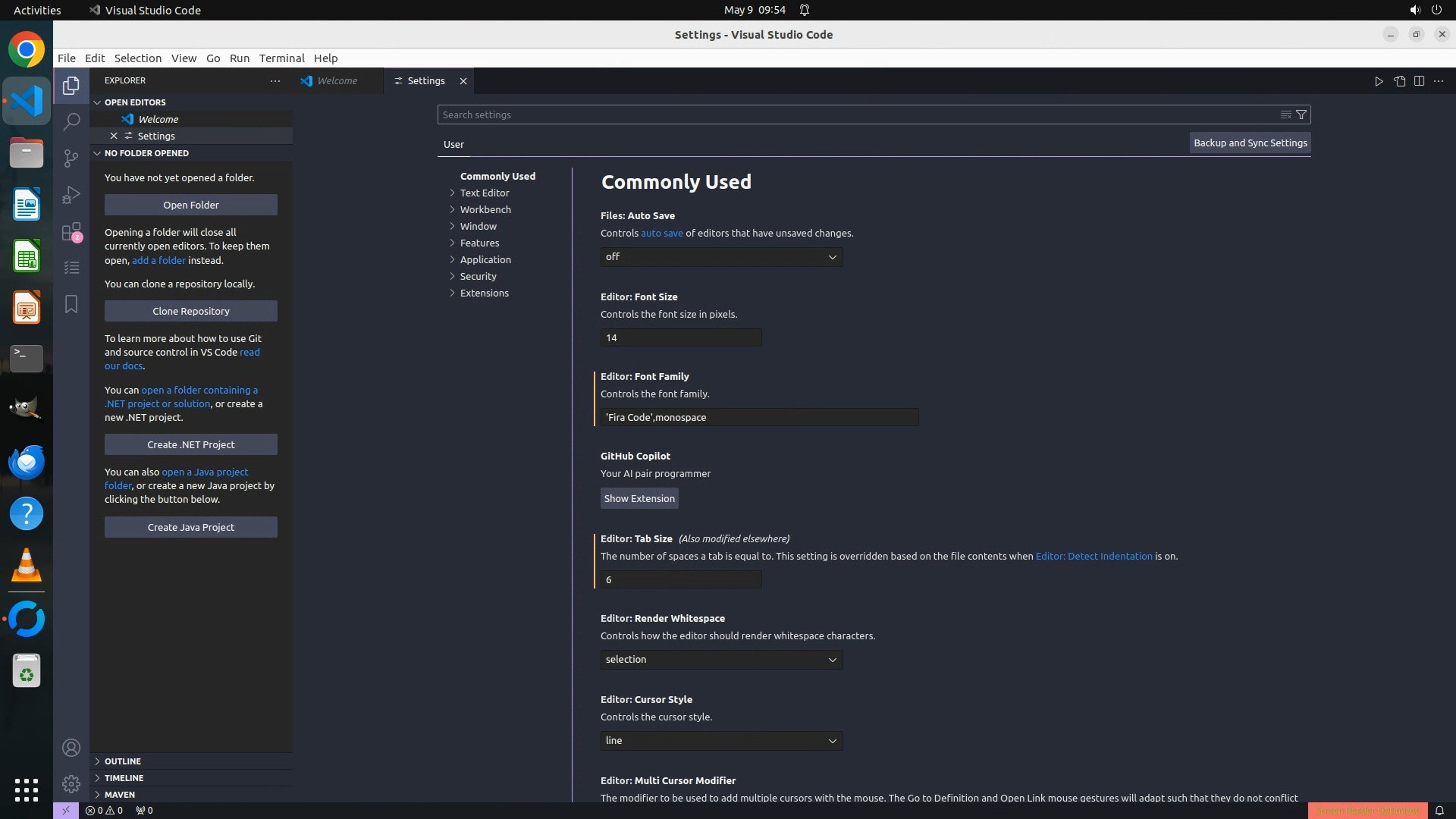Image resolution: width=1456 pixels, height=819 pixels.
Task: Click the filter settings funnel icon
Action: 1301,115
